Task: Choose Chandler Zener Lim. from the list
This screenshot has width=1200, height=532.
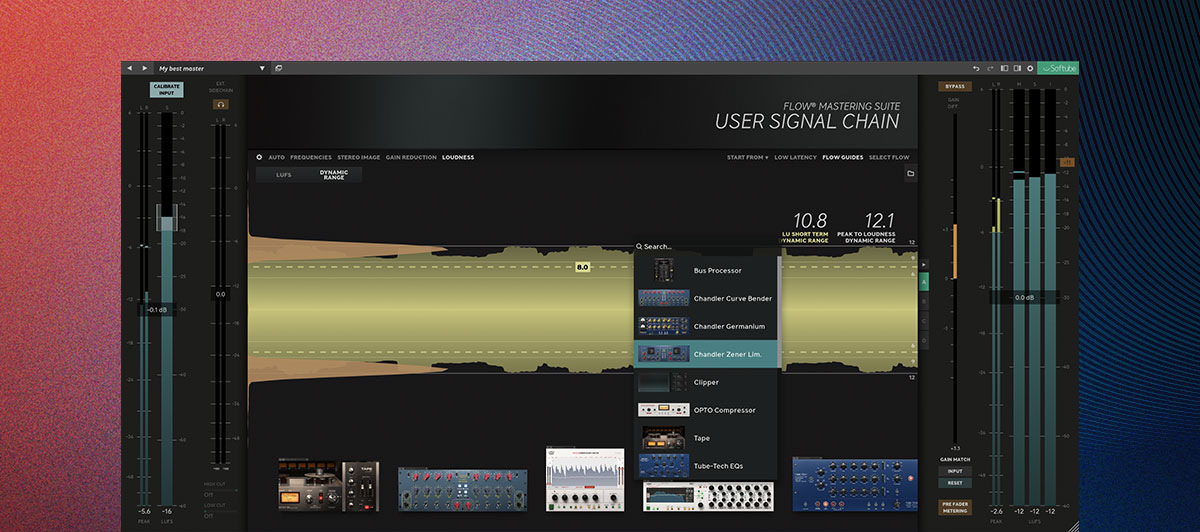Action: click(x=705, y=354)
